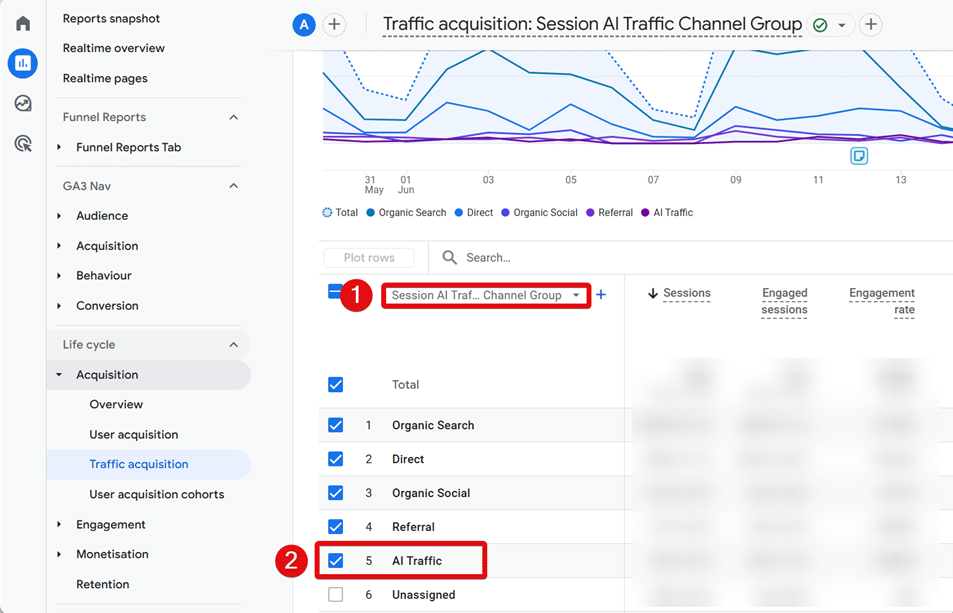
Task: Sort by Sessions descending arrow
Action: click(x=653, y=293)
